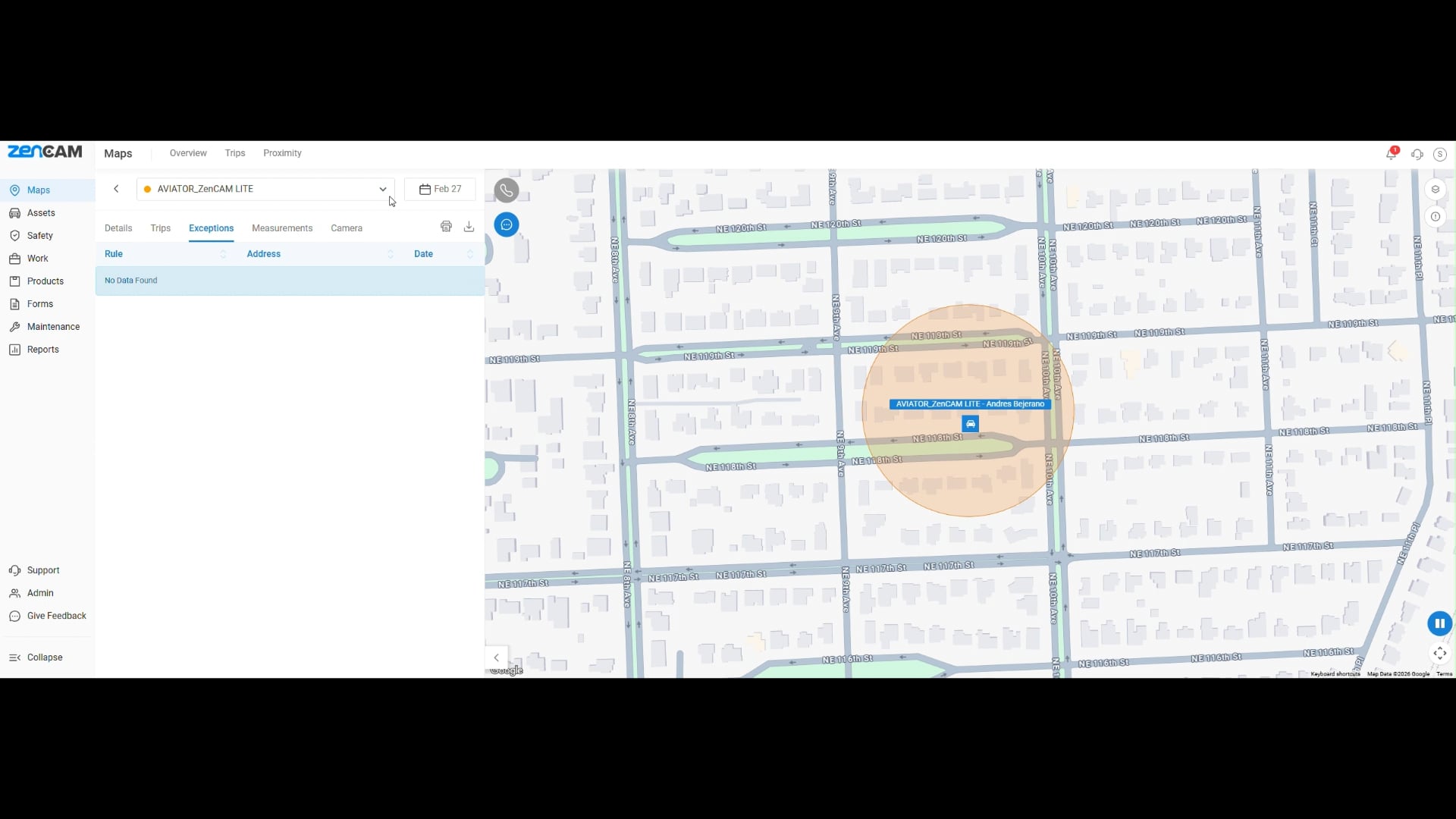Go to Reports in the sidebar

[42, 350]
